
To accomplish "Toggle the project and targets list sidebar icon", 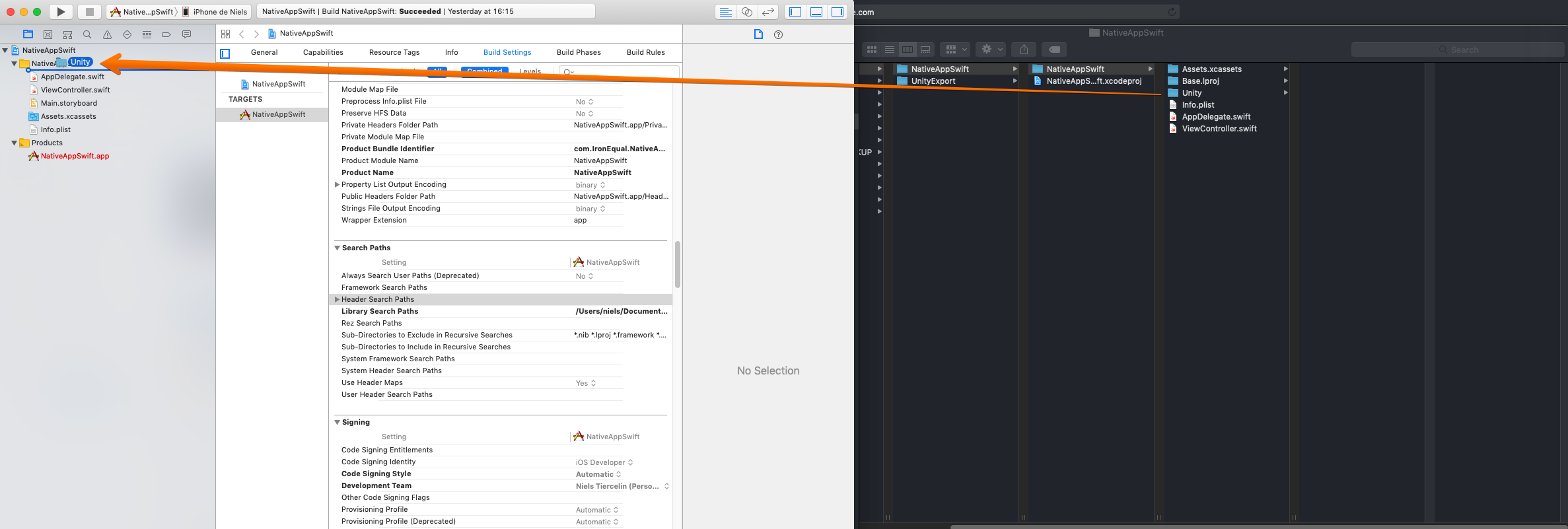I will 225,53.
